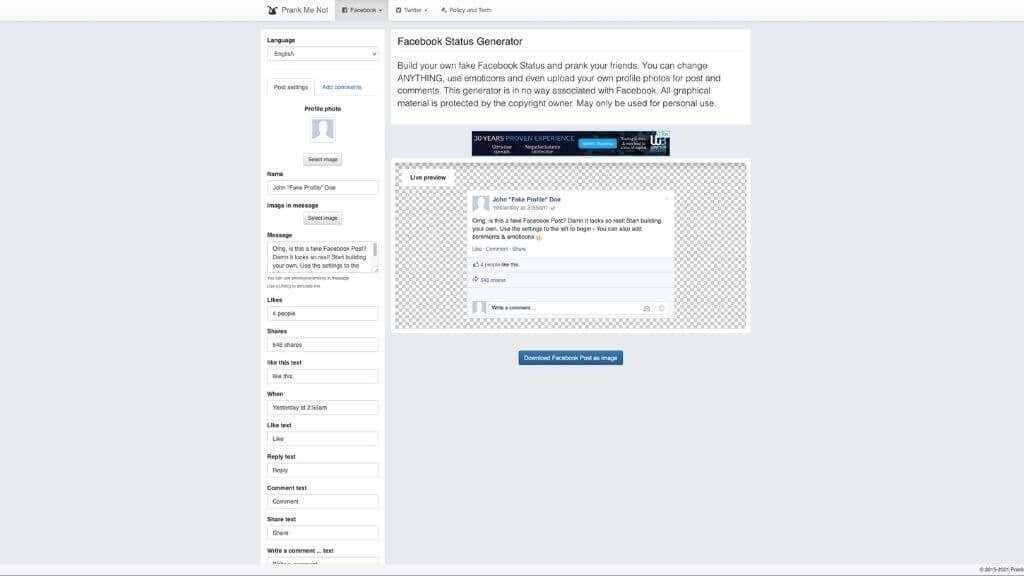The image size is (1024, 576).
Task: Switch to the Add comments tab
Action: coord(342,87)
